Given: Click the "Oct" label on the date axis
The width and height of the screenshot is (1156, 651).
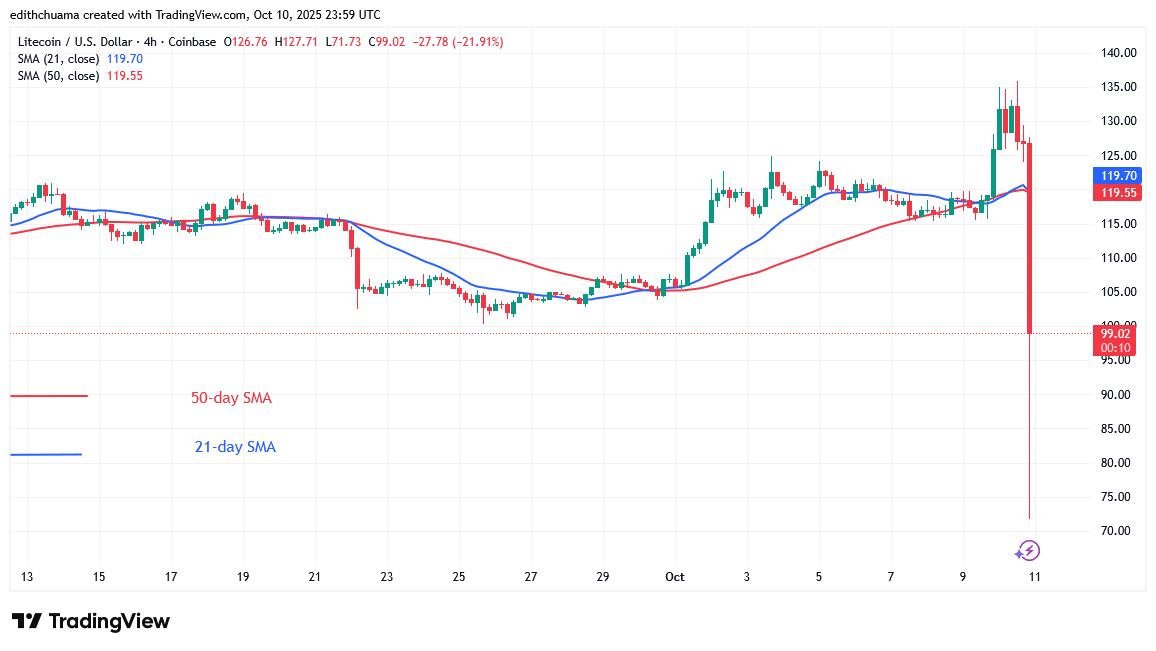Looking at the screenshot, I should pos(674,577).
